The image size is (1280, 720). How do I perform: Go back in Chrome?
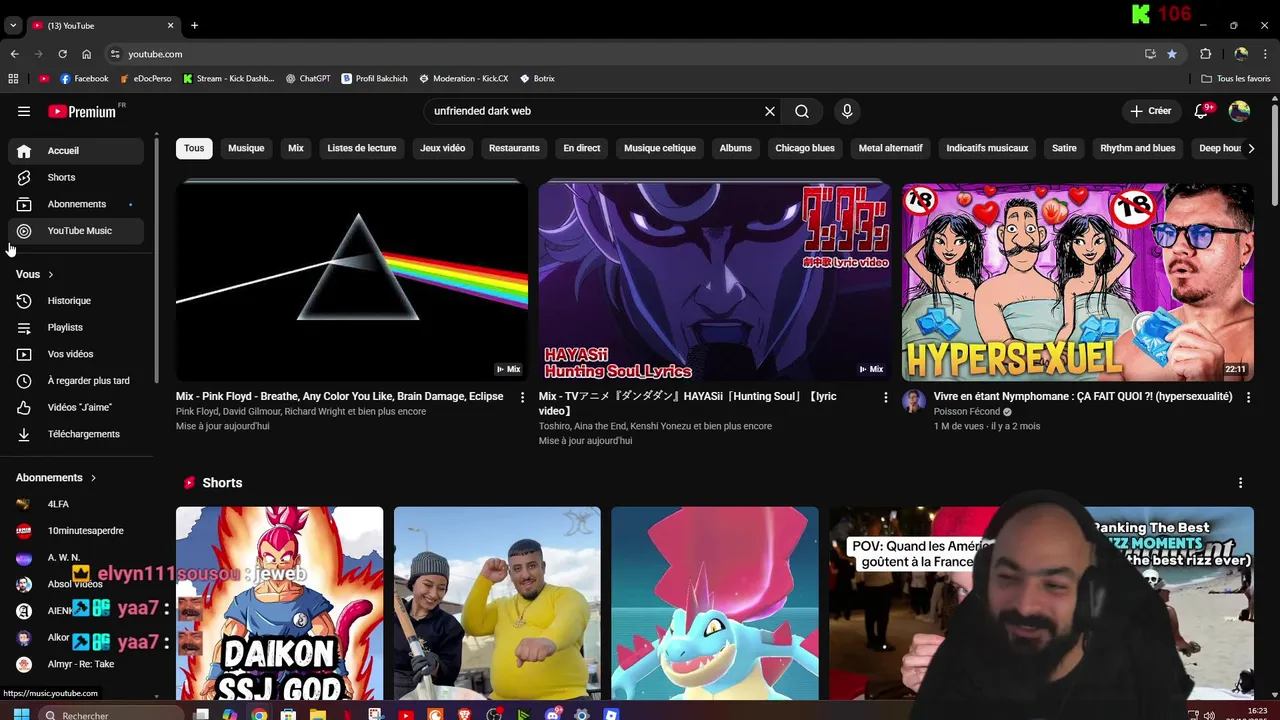pyautogui.click(x=14, y=54)
